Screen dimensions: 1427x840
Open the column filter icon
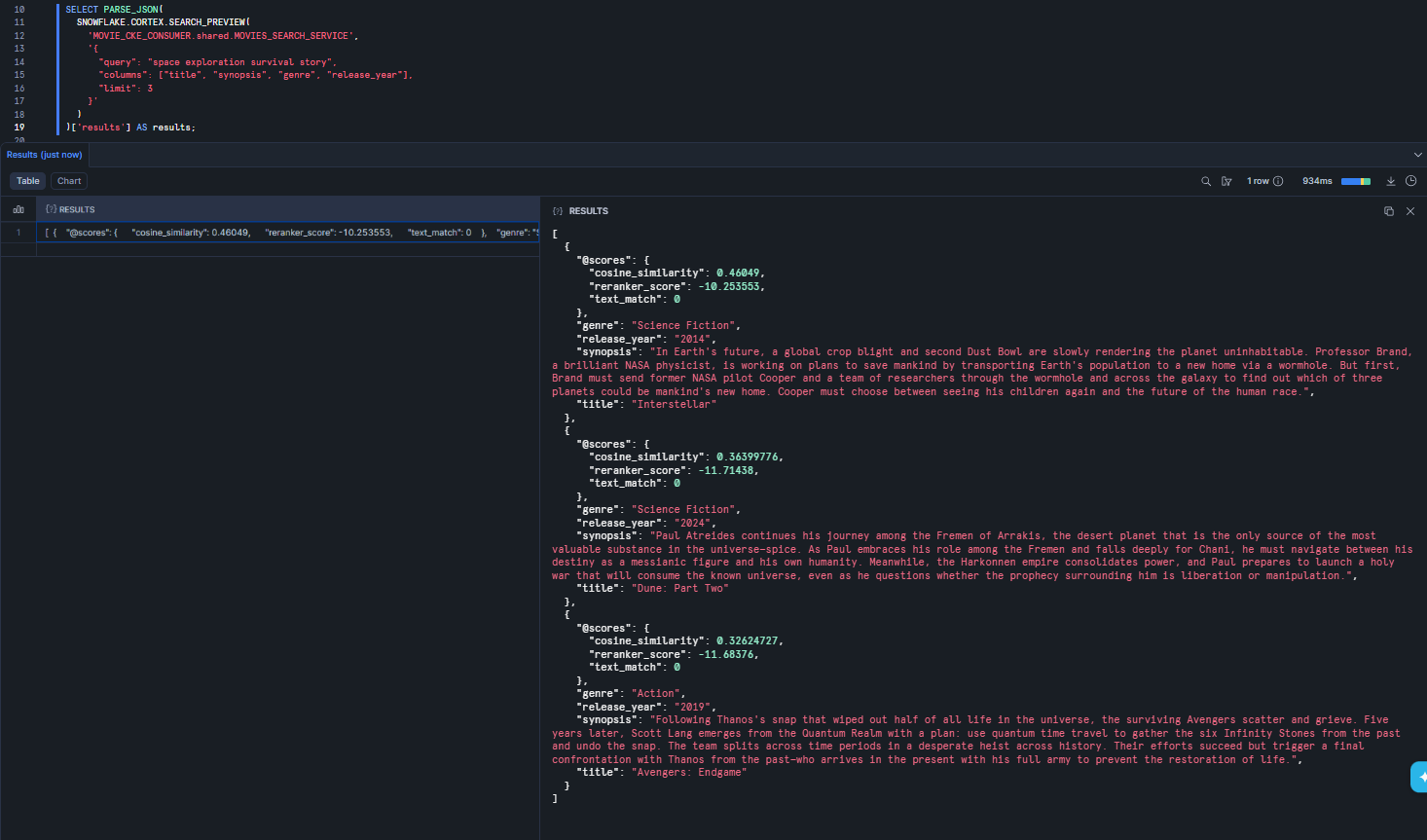[x=1226, y=181]
